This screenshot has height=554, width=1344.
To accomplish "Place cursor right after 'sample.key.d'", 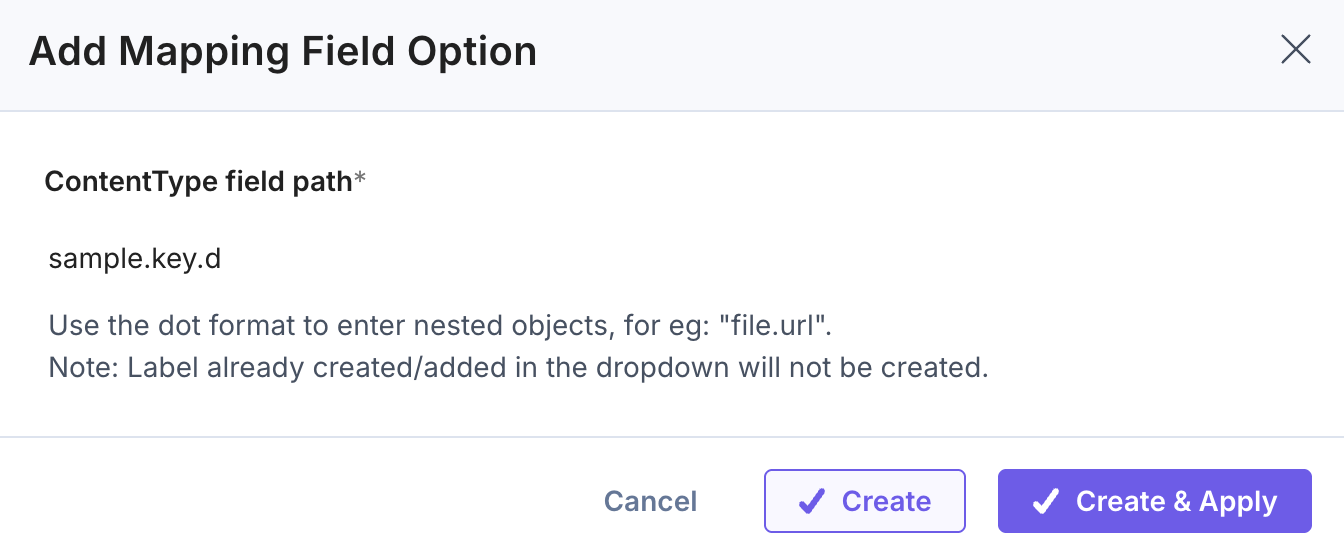I will click(223, 260).
